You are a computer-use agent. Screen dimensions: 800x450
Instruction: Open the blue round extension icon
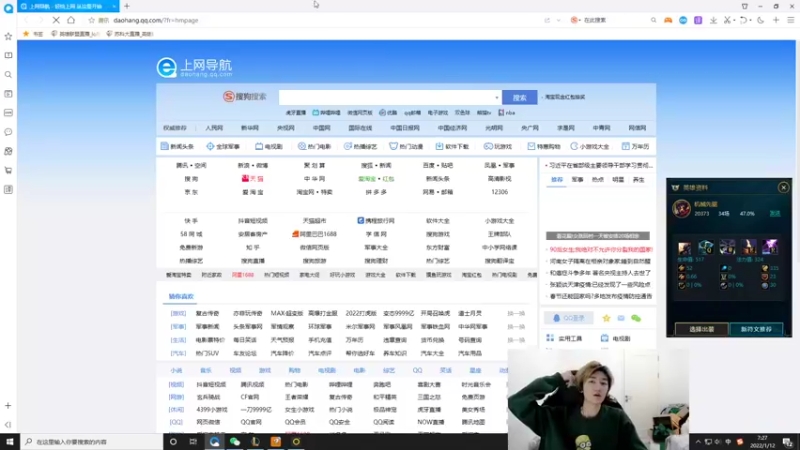pos(683,20)
